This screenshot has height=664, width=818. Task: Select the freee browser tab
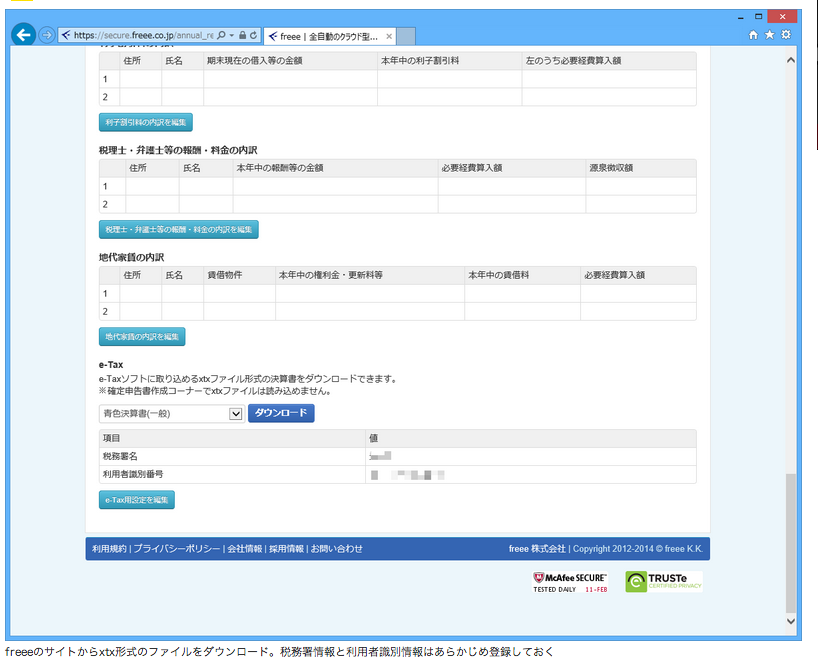pos(325,33)
